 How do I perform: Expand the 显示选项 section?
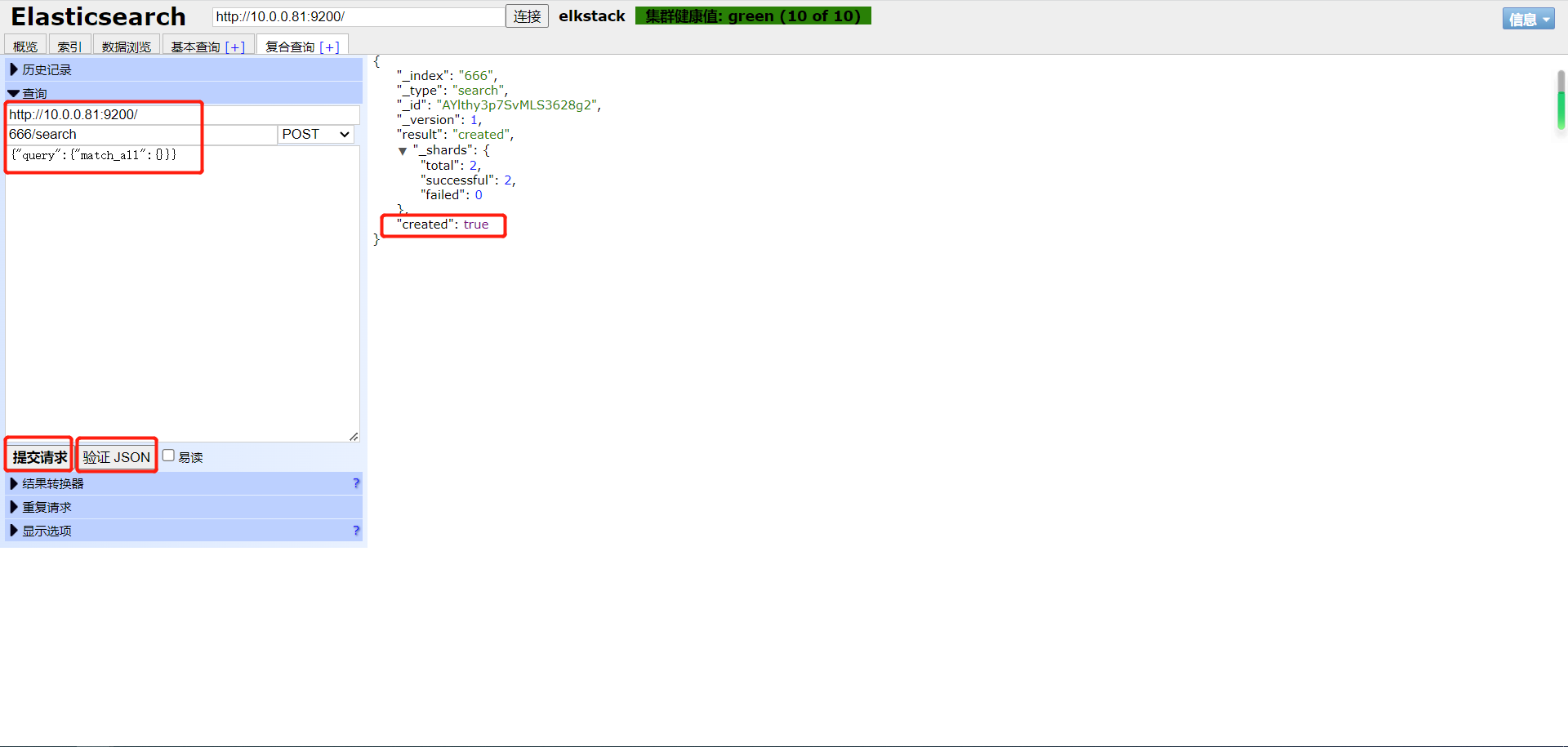pos(41,531)
